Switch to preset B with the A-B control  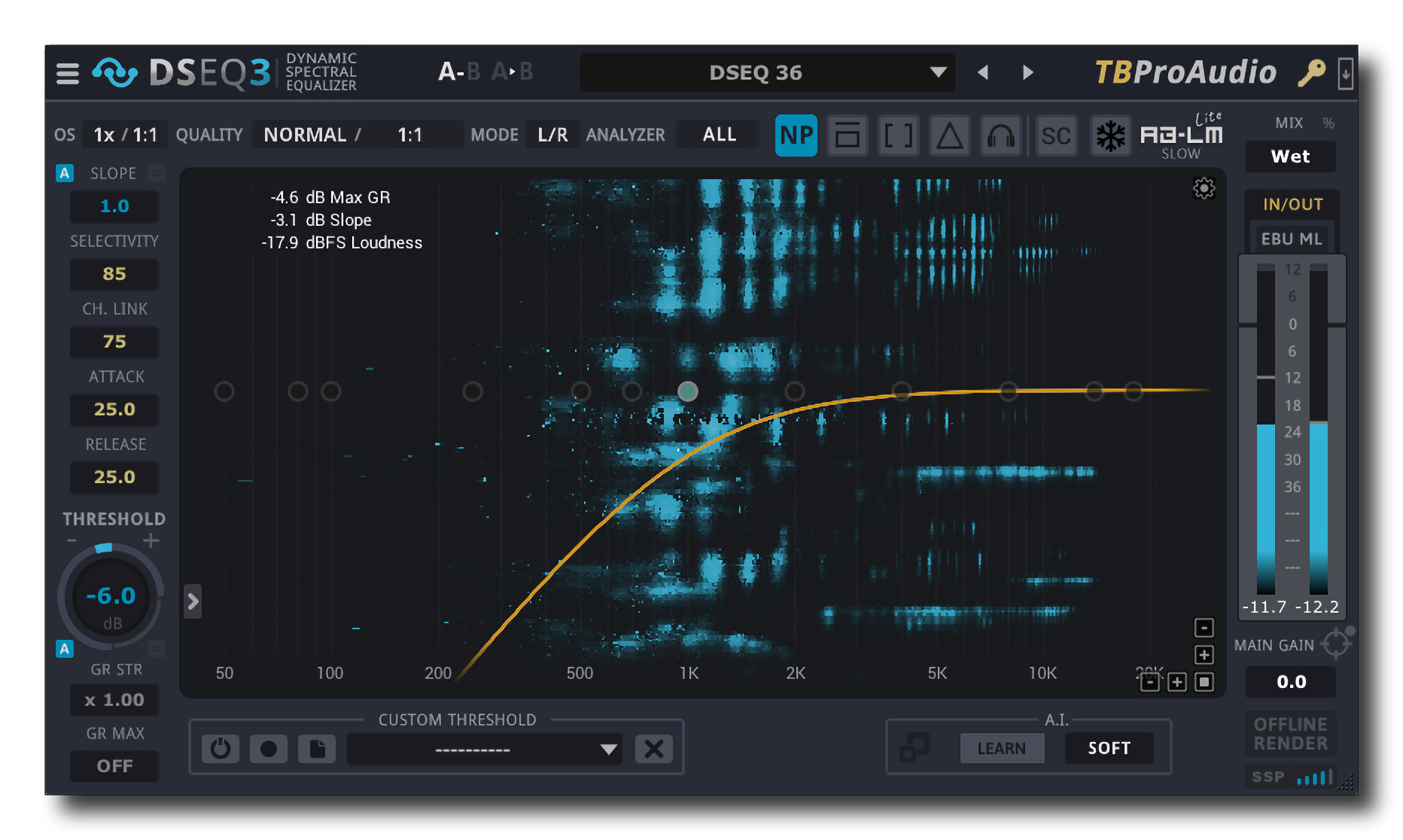tap(472, 72)
